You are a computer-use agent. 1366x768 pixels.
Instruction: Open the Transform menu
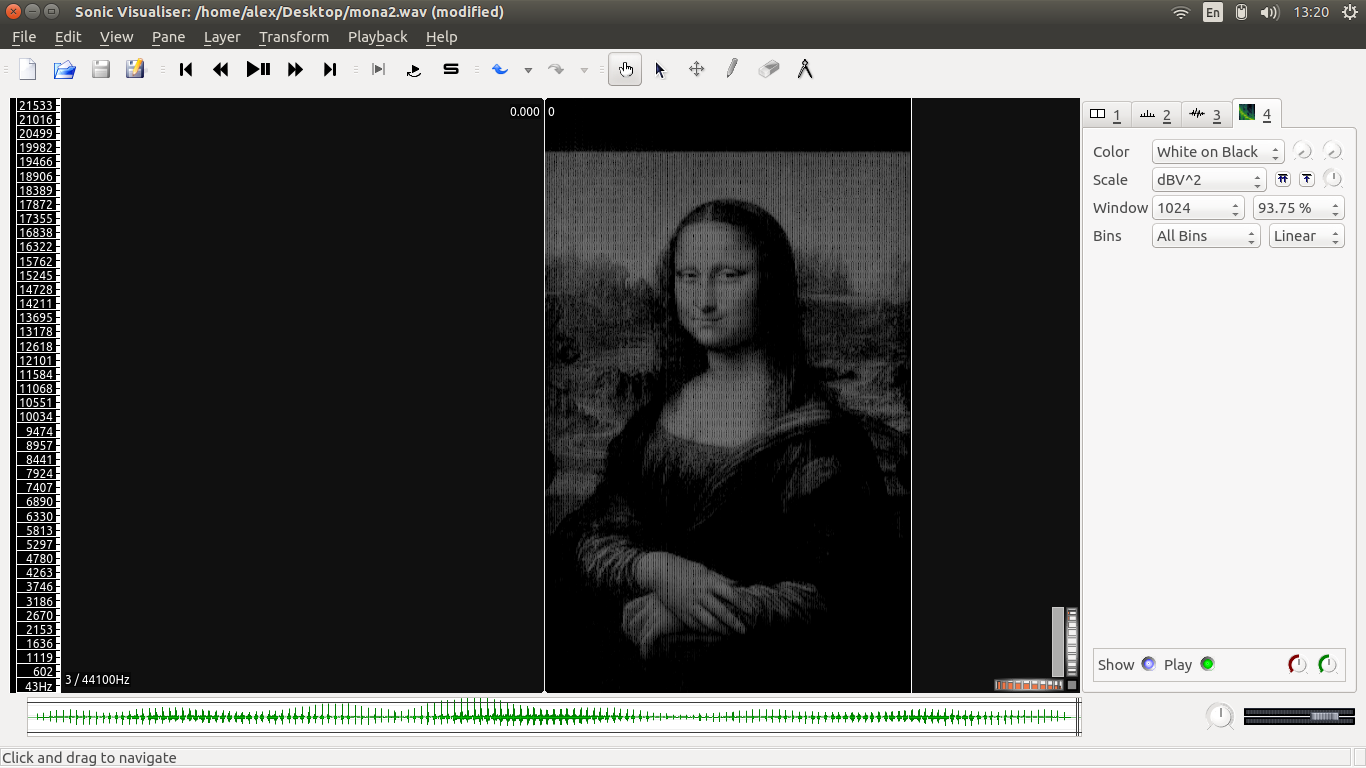click(293, 37)
